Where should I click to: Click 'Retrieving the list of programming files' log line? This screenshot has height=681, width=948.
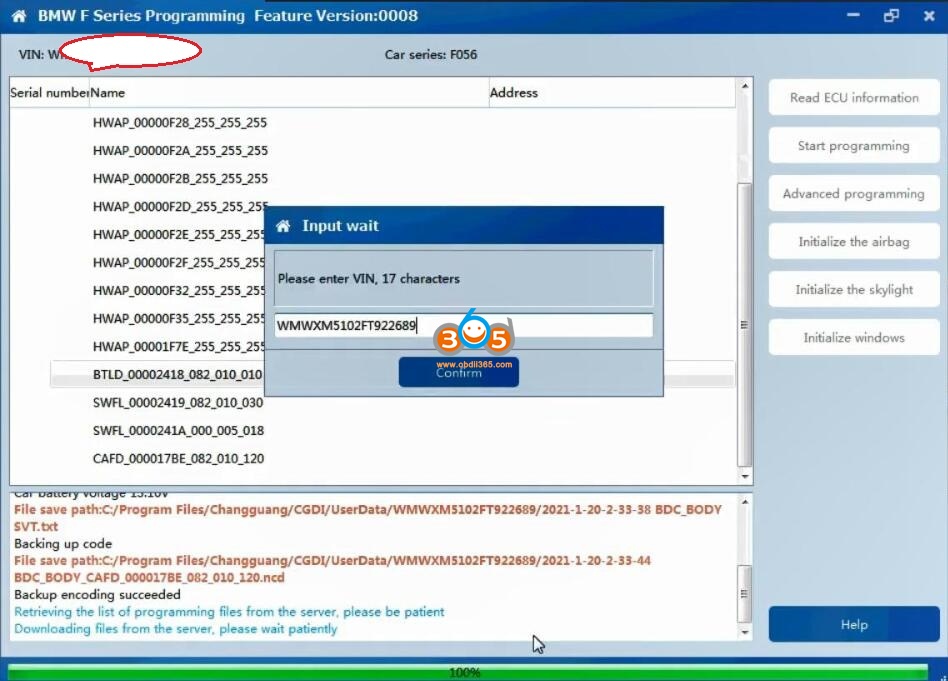click(x=229, y=611)
